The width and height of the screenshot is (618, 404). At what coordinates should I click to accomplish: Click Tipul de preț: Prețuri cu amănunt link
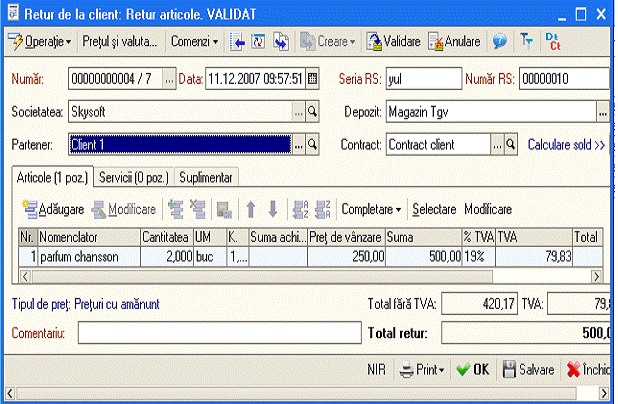coord(86,304)
